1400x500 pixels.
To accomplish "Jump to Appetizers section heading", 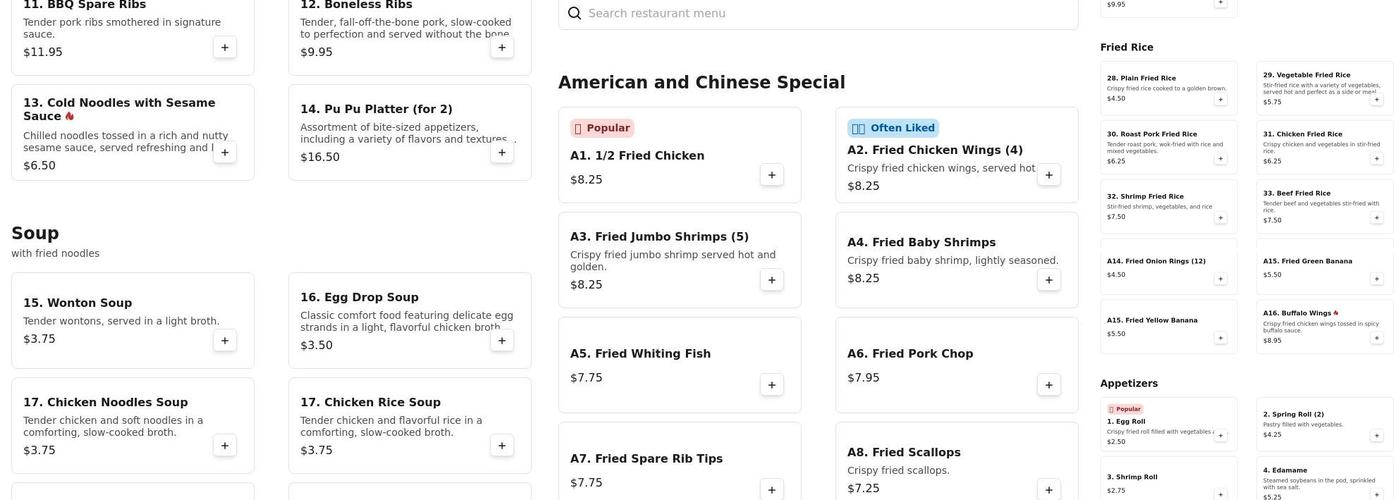I will tap(1129, 383).
